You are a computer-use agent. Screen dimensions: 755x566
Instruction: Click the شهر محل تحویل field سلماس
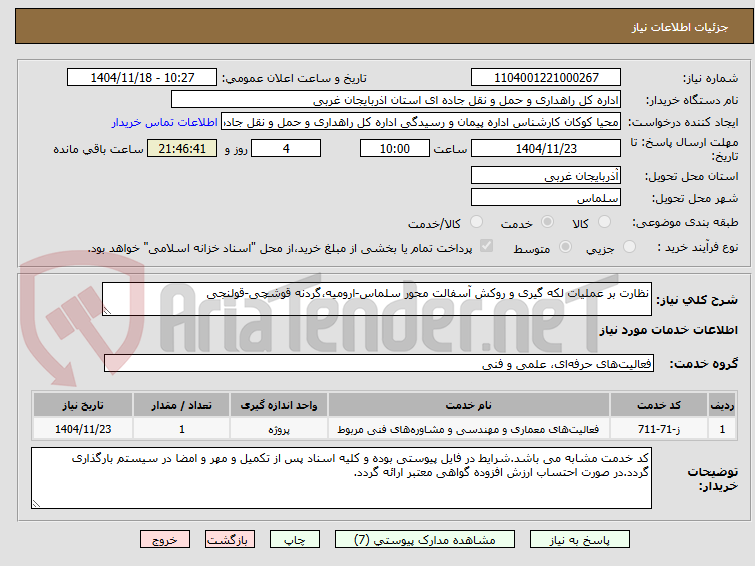pos(546,197)
